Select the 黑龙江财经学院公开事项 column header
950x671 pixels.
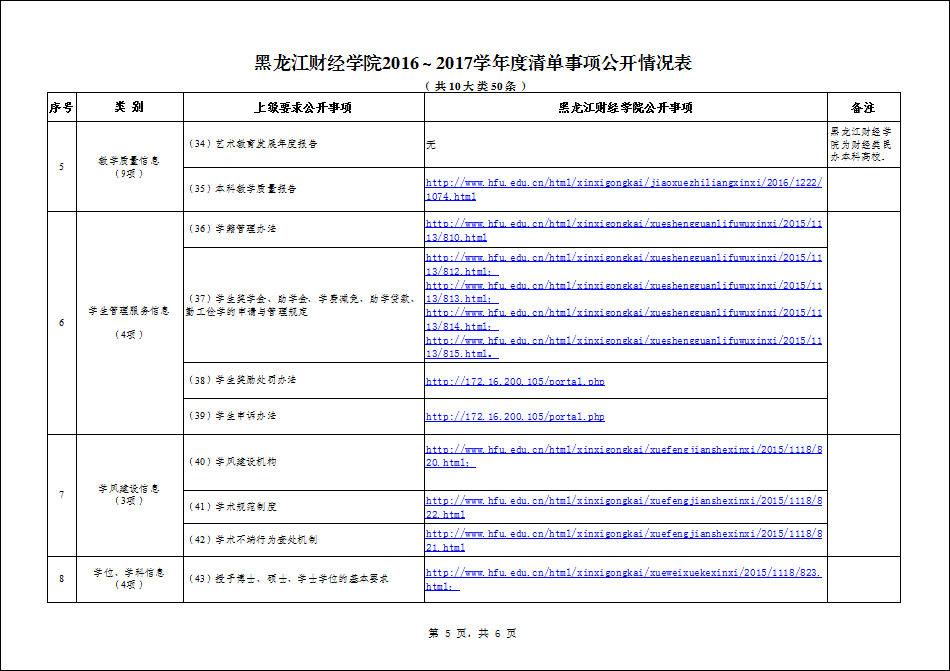625,108
